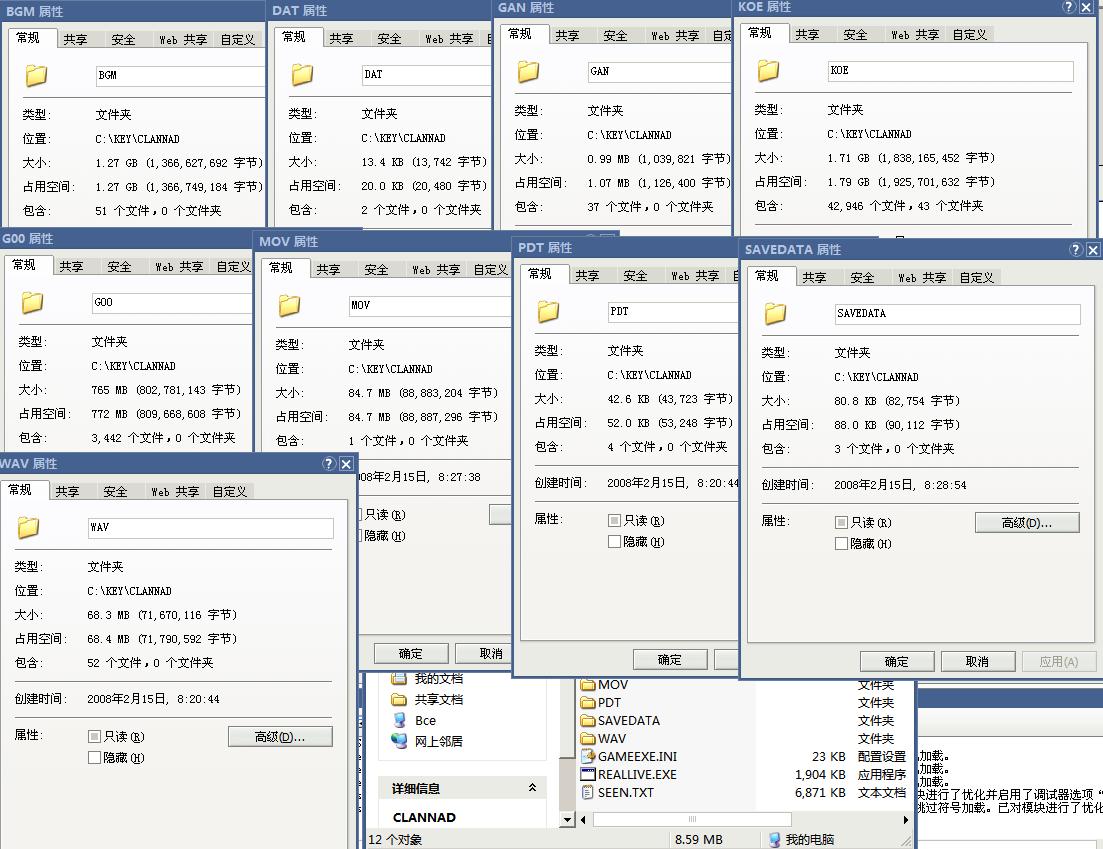1103x849 pixels.
Task: Click the Explorer horizontal scrollbar right arrow
Action: tap(905, 819)
